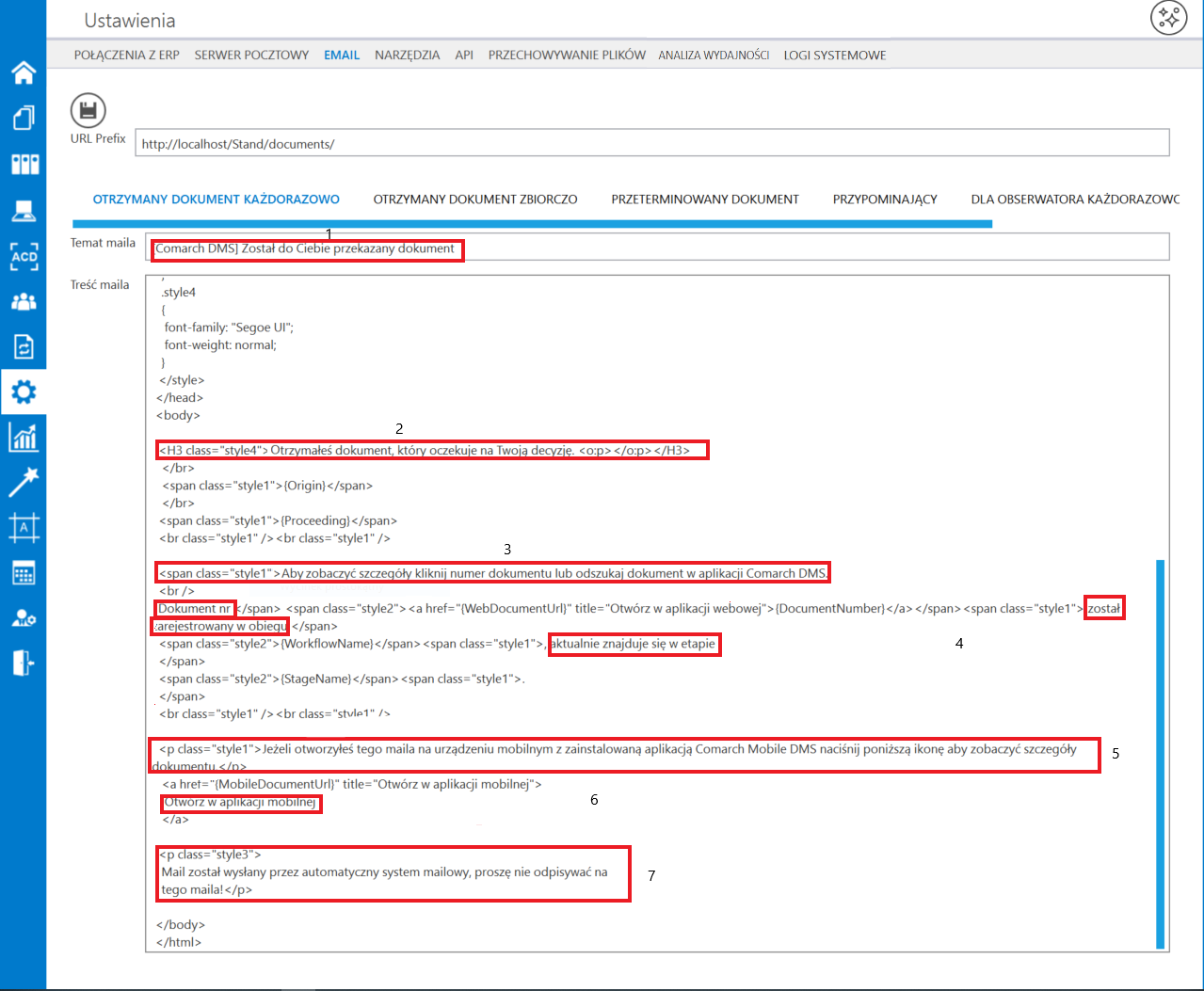Screen dimensions: 1204x991
Task: Switch to POŁĄCZENIA Z ERP tab
Action: [x=127, y=55]
